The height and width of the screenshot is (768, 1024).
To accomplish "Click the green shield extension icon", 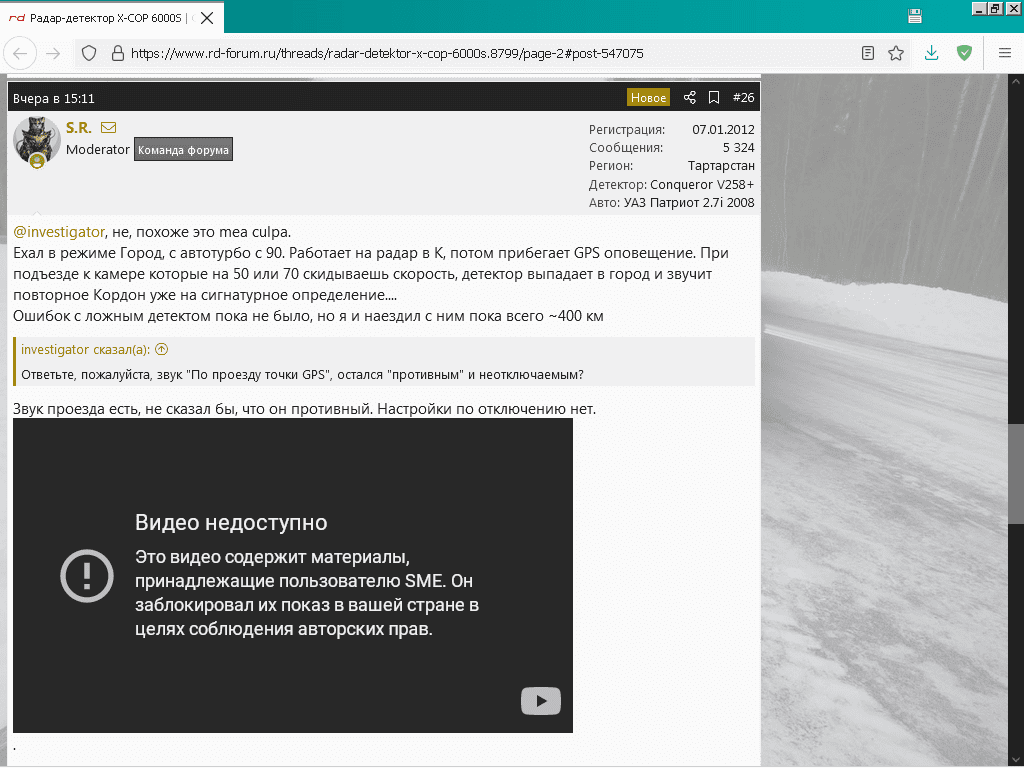I will click(964, 53).
